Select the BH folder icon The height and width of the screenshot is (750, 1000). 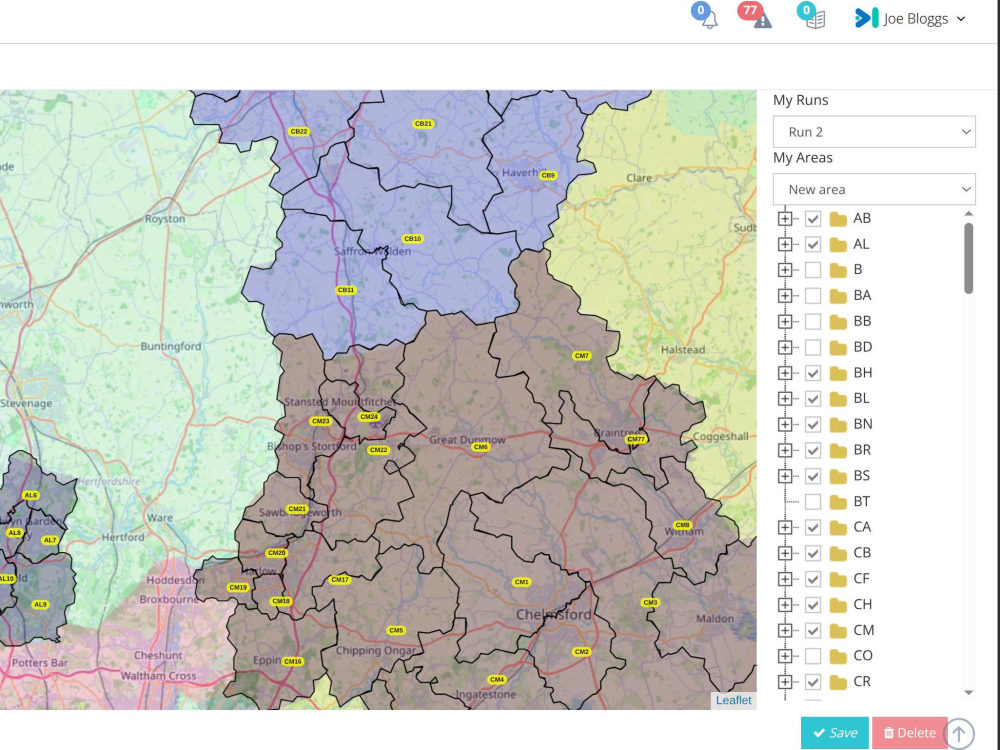[838, 374]
